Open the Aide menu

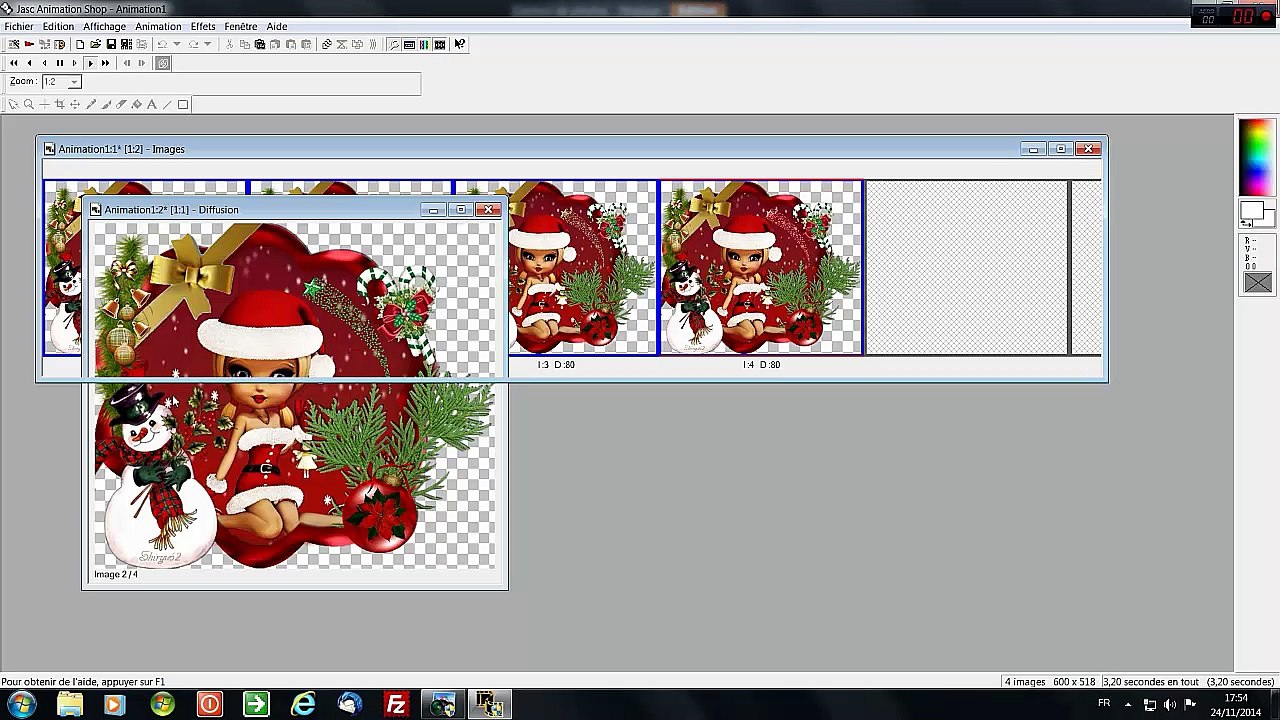coord(277,26)
